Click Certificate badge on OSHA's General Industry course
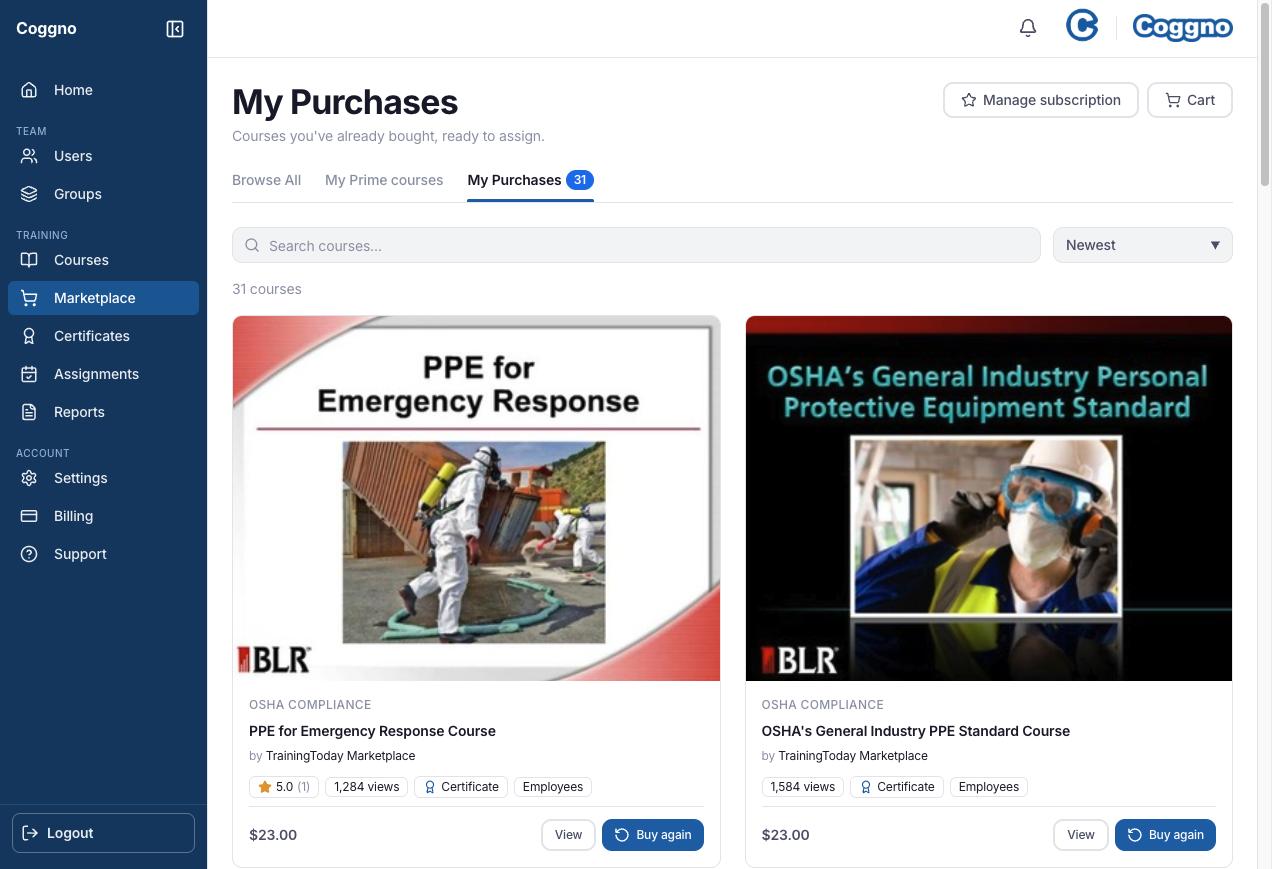Viewport: 1272px width, 869px height. pyautogui.click(x=897, y=787)
